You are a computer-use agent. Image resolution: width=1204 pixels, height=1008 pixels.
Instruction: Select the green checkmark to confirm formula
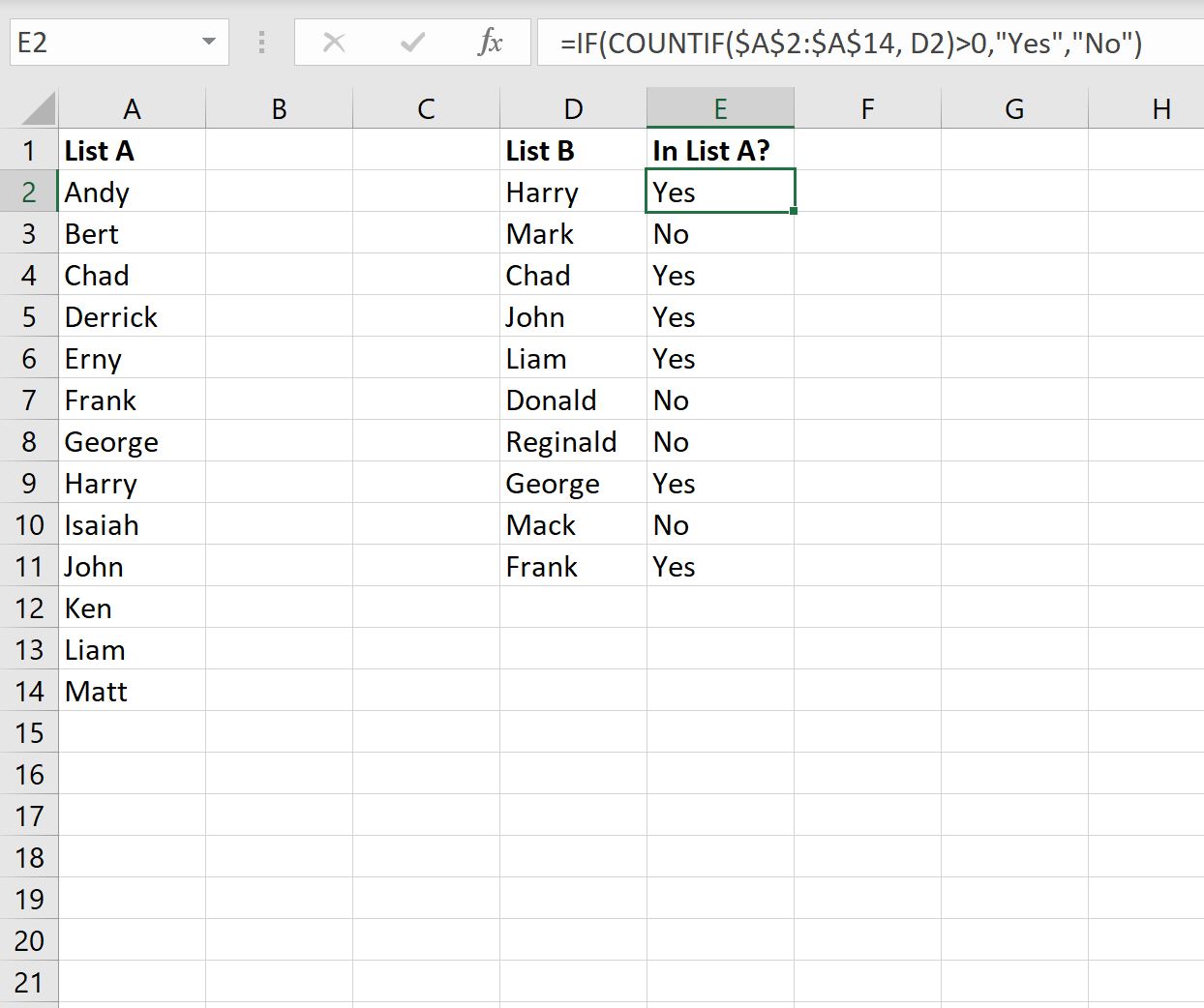[x=412, y=43]
